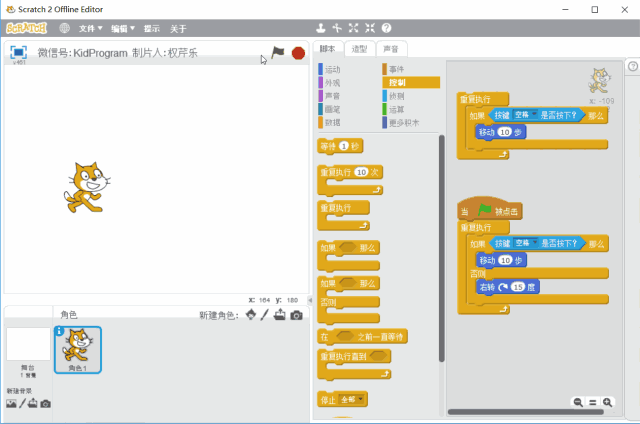Select the duplicate stamp tool

(x=320, y=28)
